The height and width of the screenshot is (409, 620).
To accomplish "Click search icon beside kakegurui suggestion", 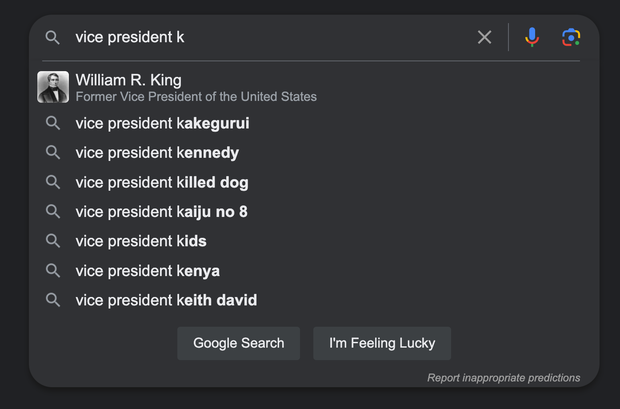I will (53, 124).
